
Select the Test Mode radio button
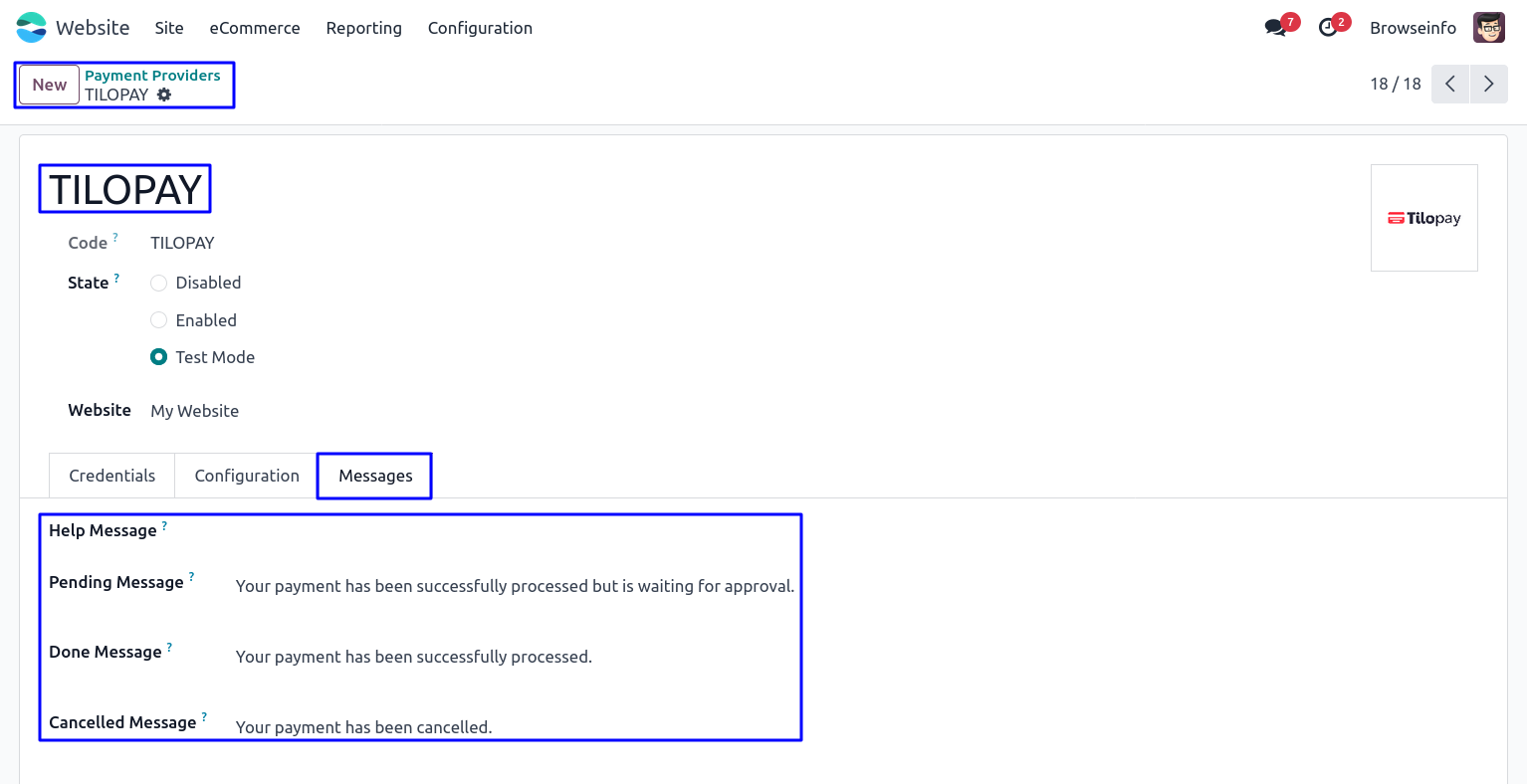pyautogui.click(x=158, y=357)
